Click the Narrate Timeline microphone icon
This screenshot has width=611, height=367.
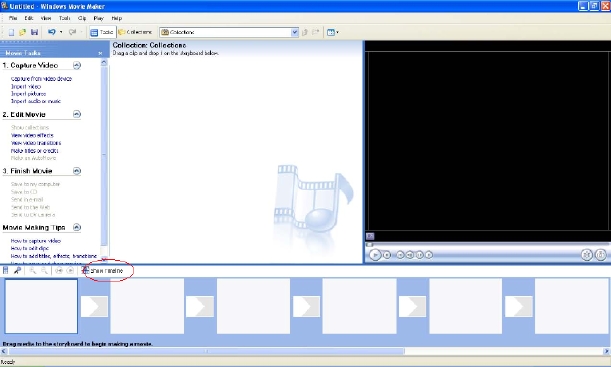click(x=17, y=270)
